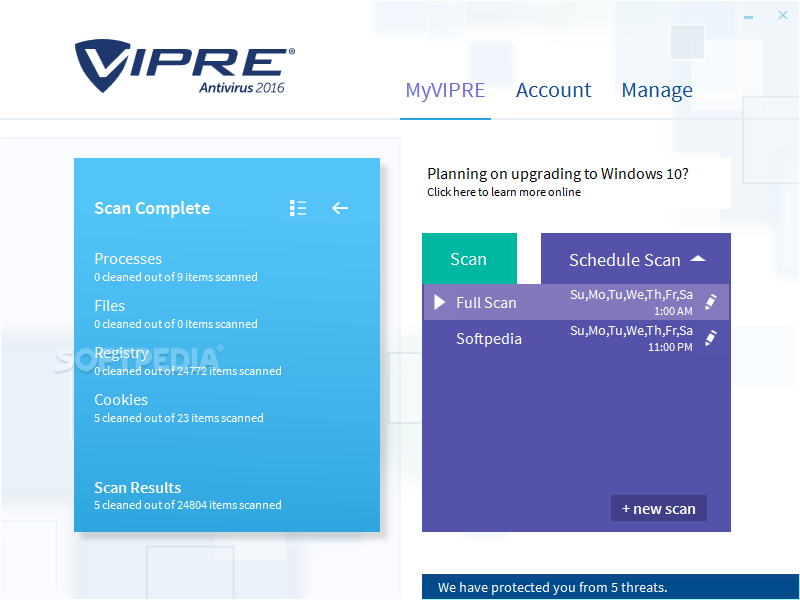Click Full Scan days Su,Mo,Tu,We,Th,Fr,Sa
This screenshot has height=600, width=800.
pyautogui.click(x=631, y=295)
